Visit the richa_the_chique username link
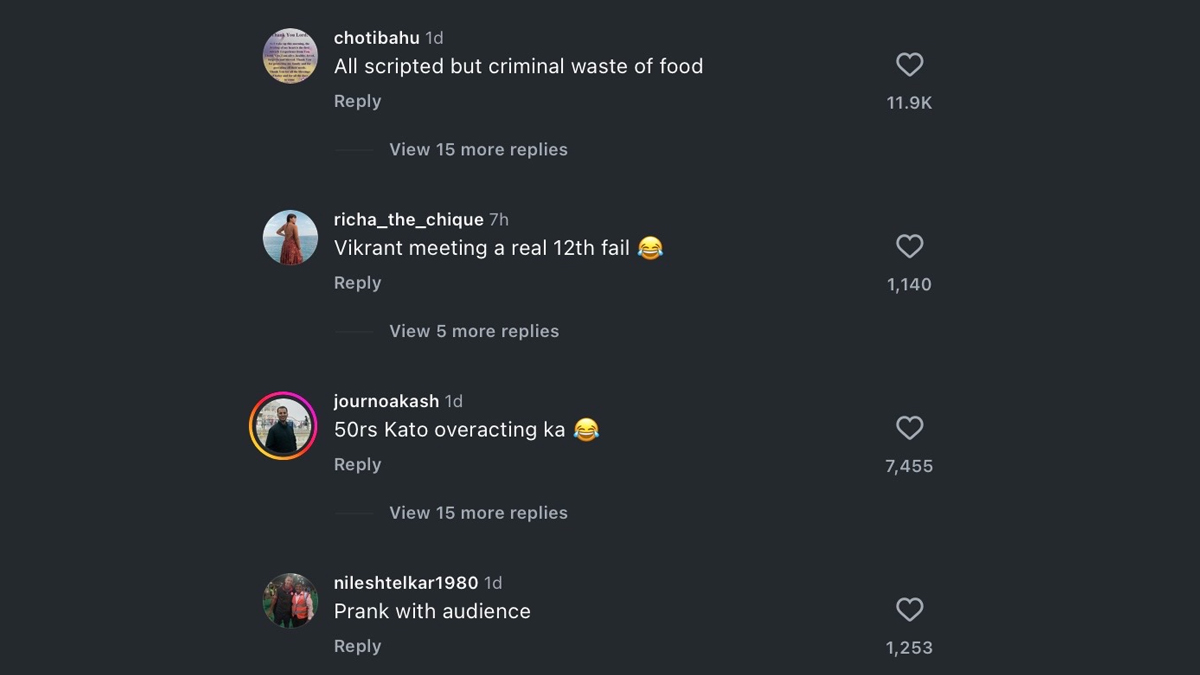Viewport: 1200px width, 675px height. tap(408, 220)
